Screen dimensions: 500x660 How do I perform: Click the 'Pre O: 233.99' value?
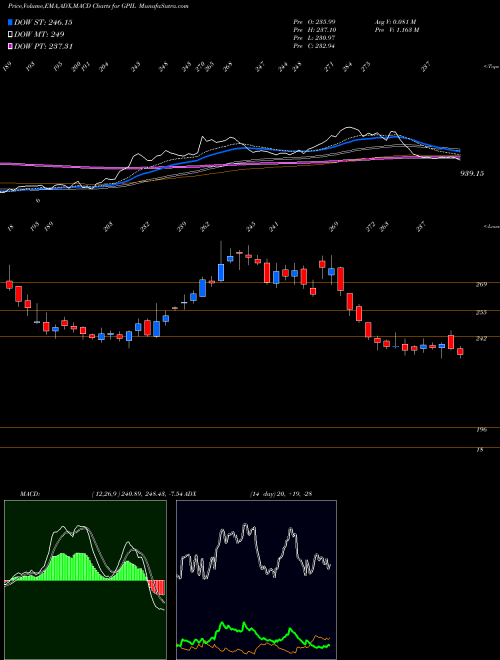(314, 21)
